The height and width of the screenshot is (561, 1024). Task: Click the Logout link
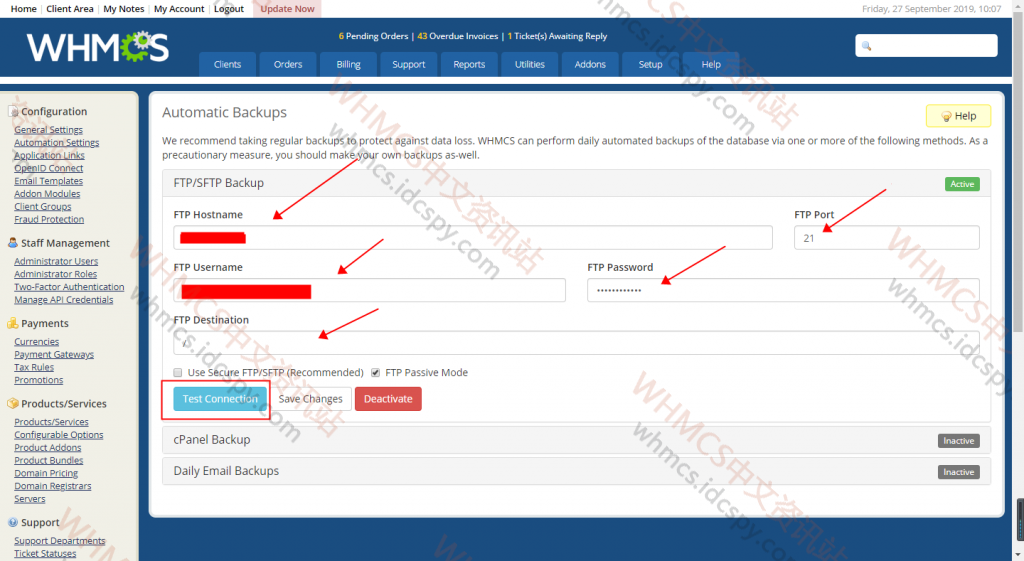[x=229, y=8]
